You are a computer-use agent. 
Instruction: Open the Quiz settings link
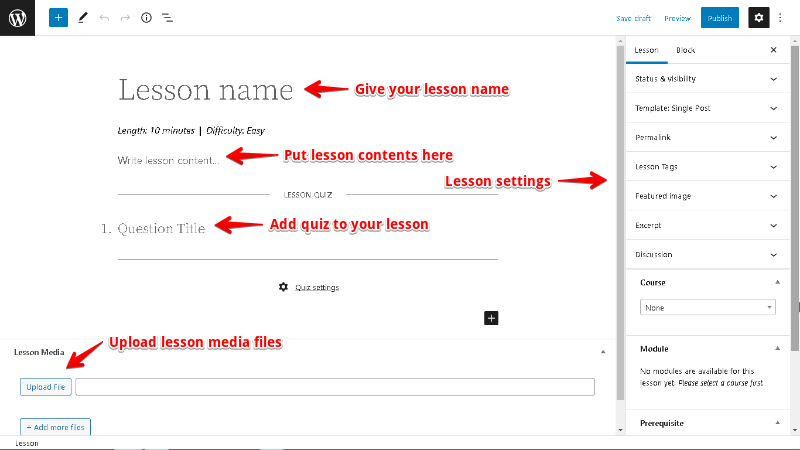pyautogui.click(x=317, y=288)
